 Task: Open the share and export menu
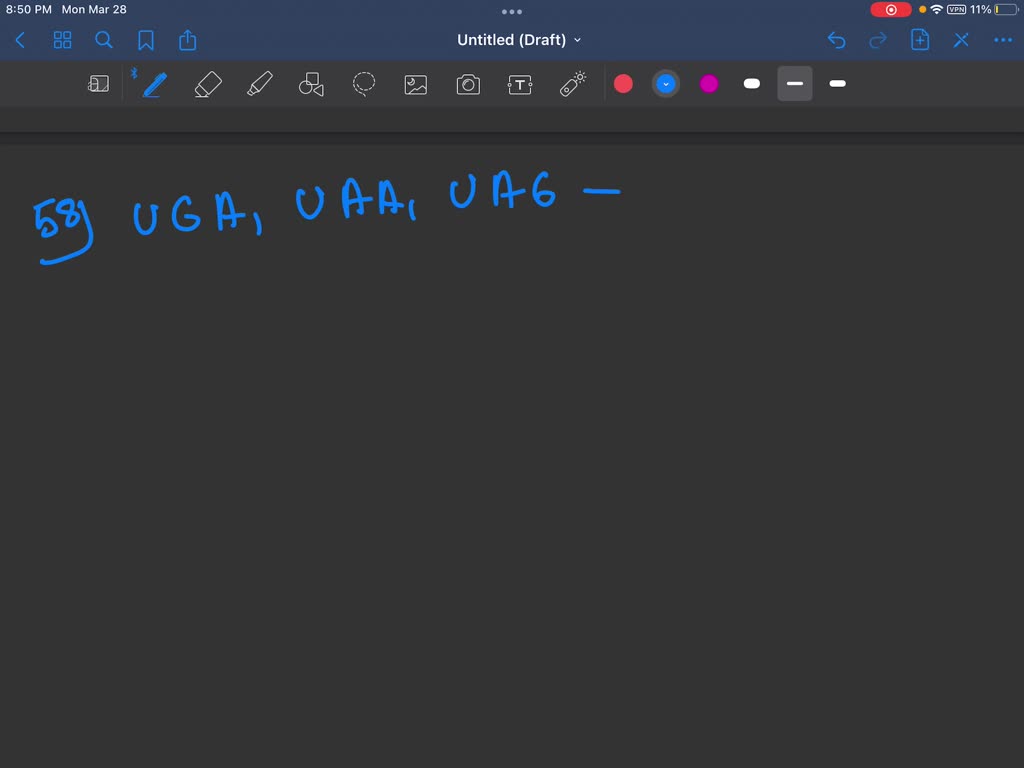(x=188, y=40)
